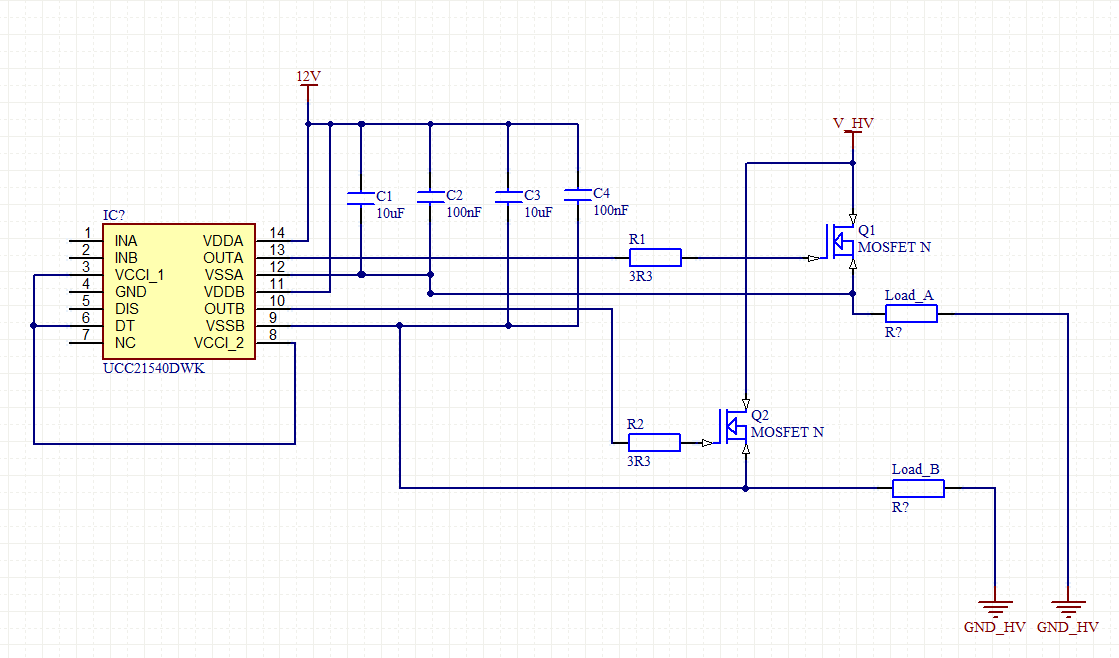
Task: Click the R2 designator label
Action: tap(635, 425)
